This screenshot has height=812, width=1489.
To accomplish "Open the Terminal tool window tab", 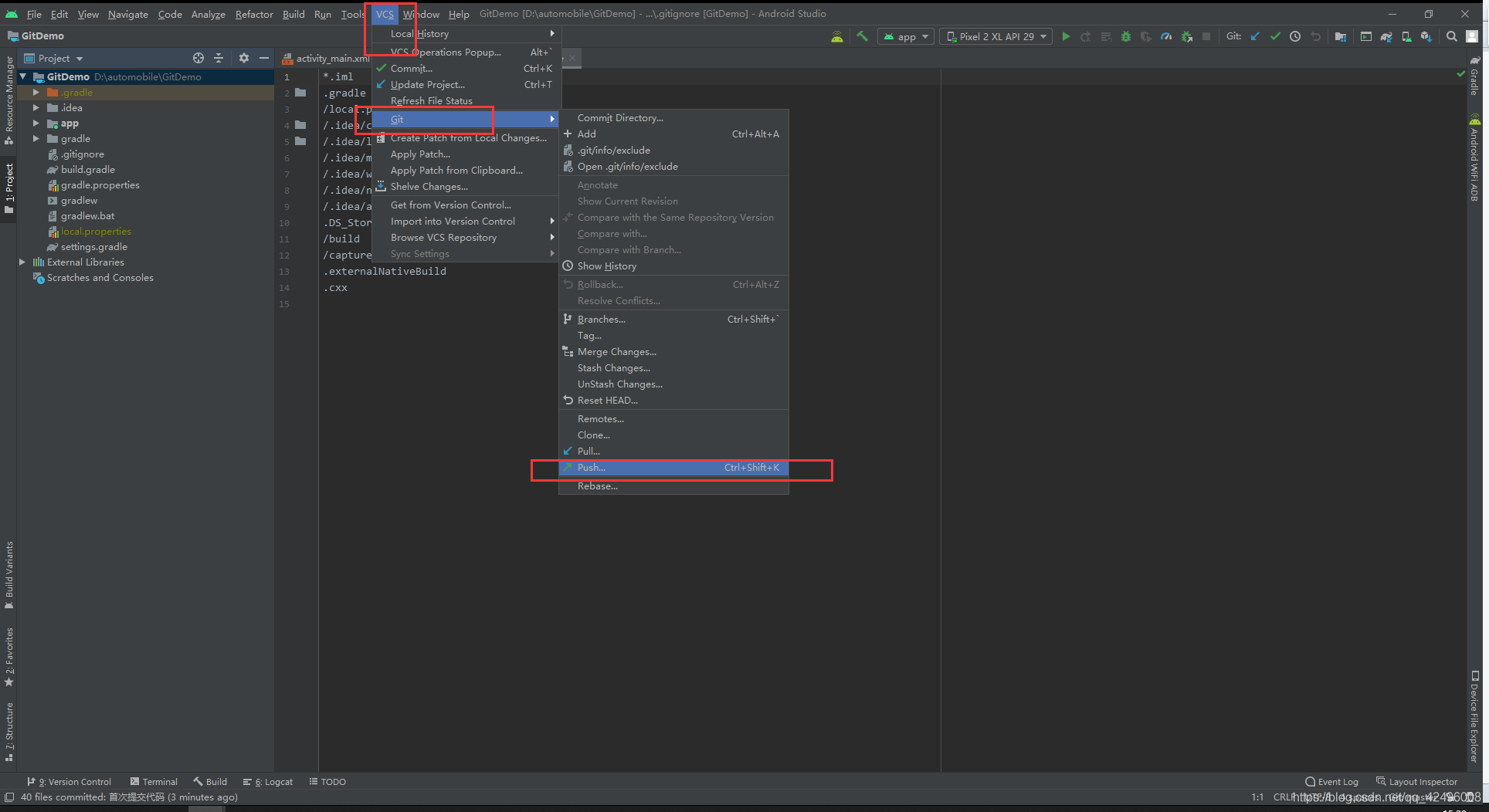I will tap(154, 782).
